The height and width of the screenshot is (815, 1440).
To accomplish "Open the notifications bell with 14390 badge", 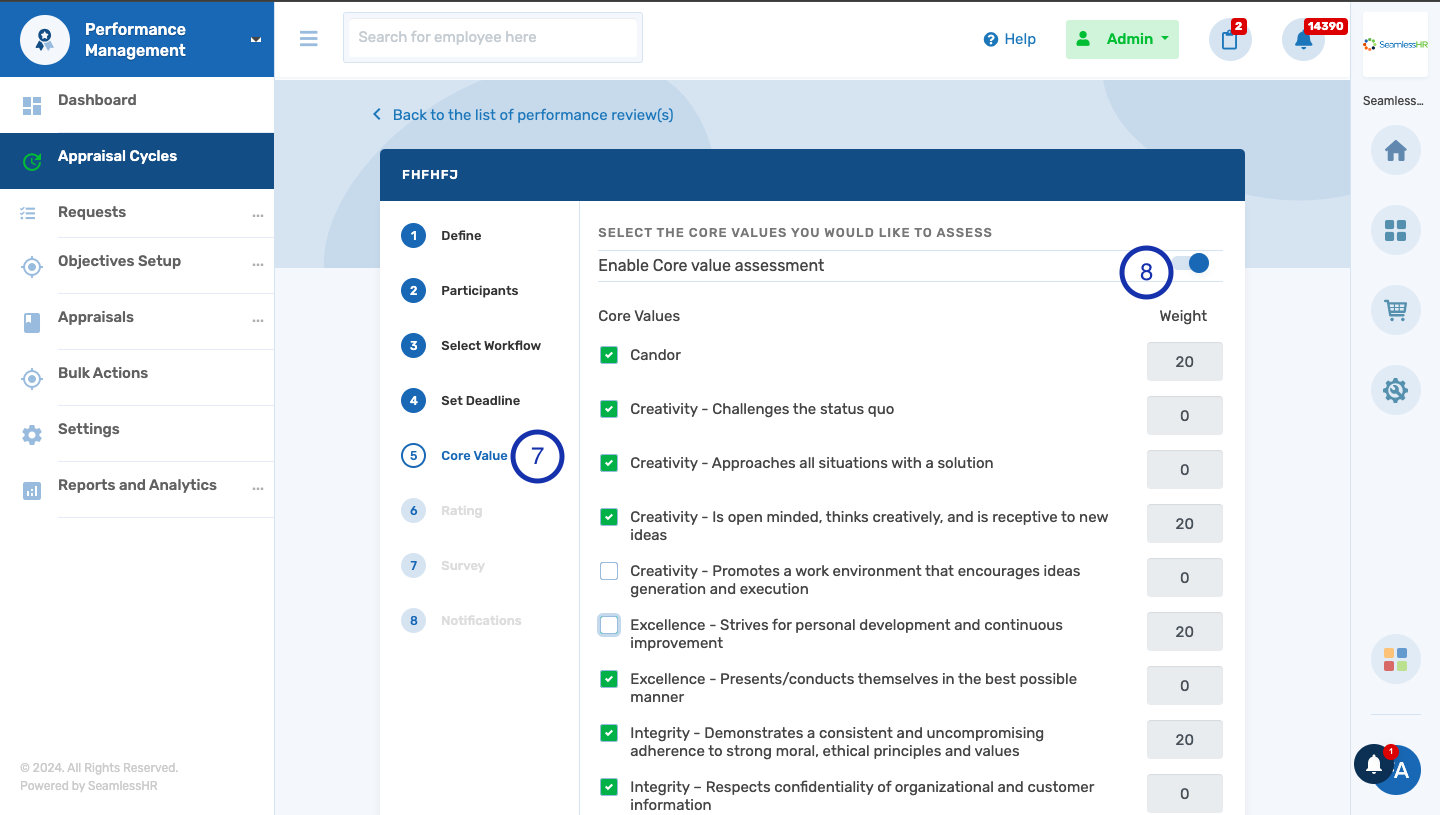I will coord(1303,40).
